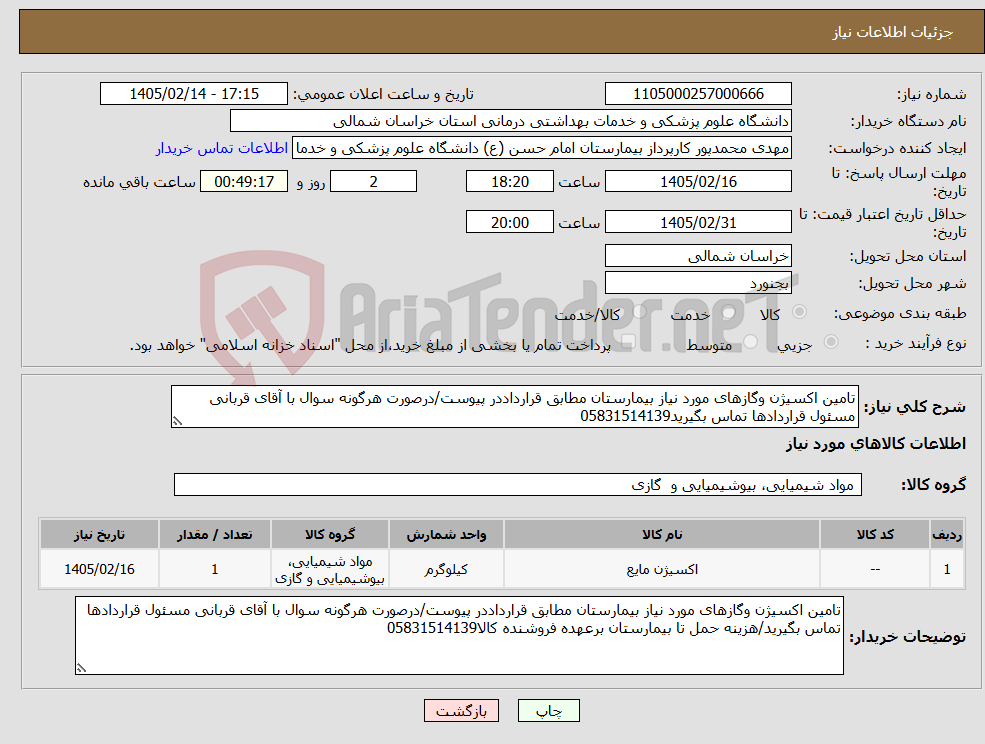Click the table date cell 1405/02/16

(99, 569)
